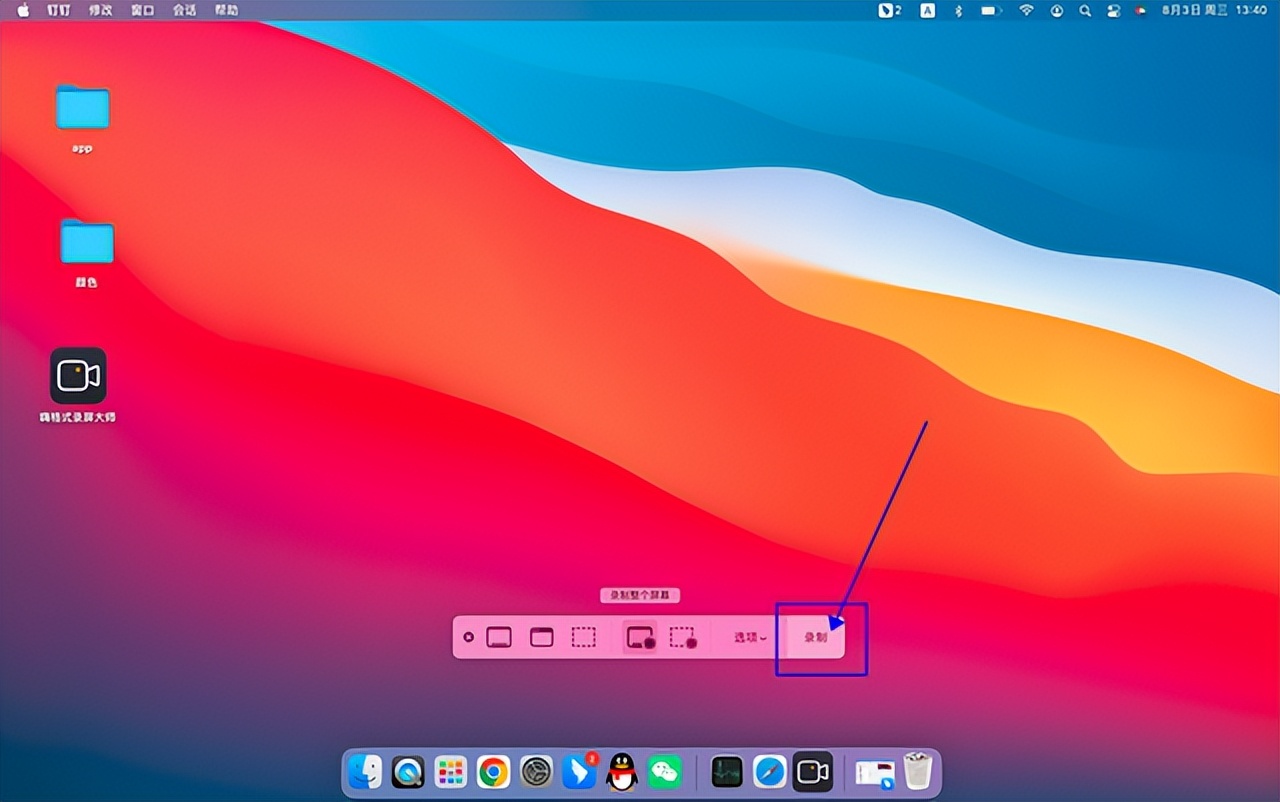Open the 选项 options dropdown
This screenshot has width=1280, height=802.
click(x=748, y=637)
